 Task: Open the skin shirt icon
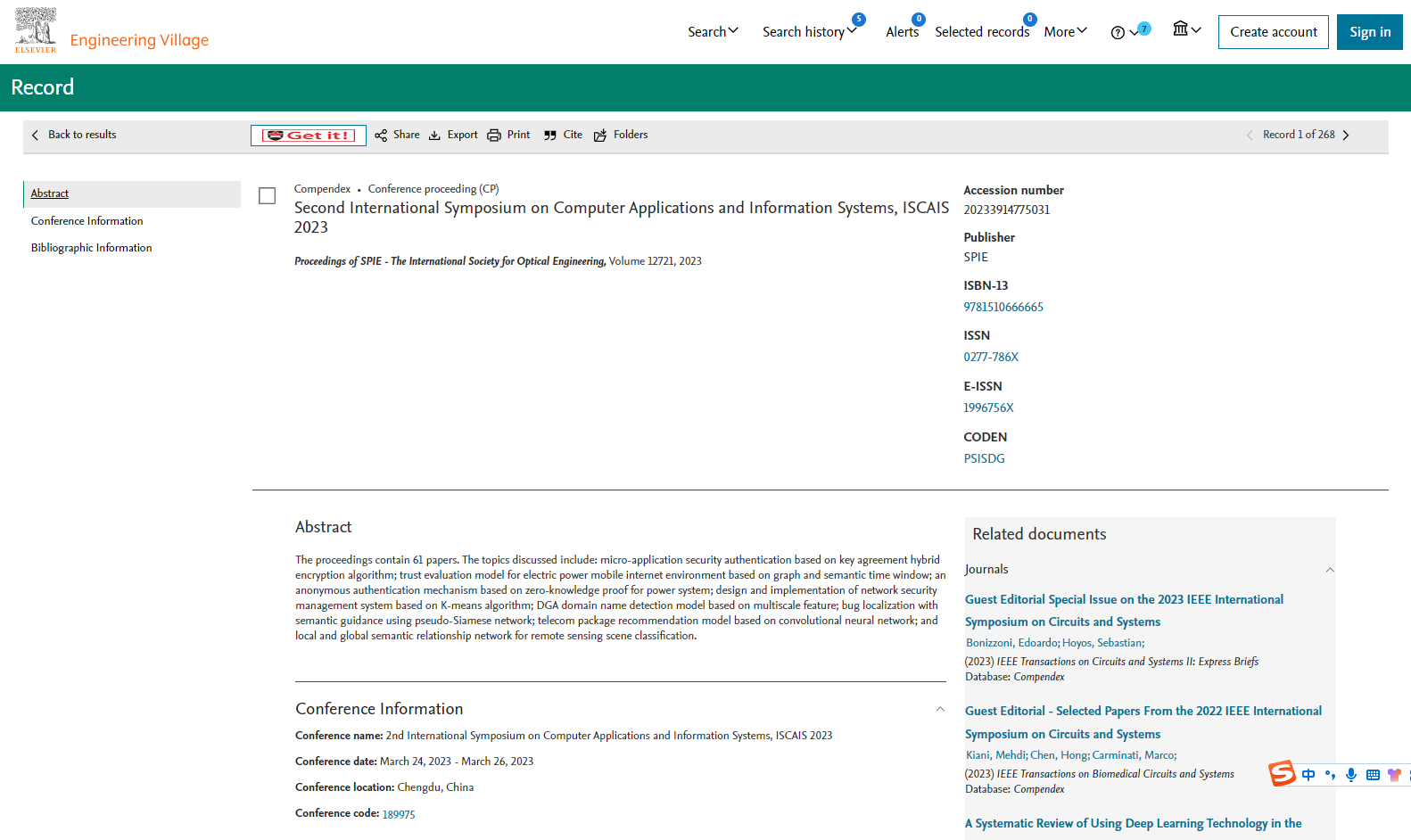pyautogui.click(x=1394, y=775)
